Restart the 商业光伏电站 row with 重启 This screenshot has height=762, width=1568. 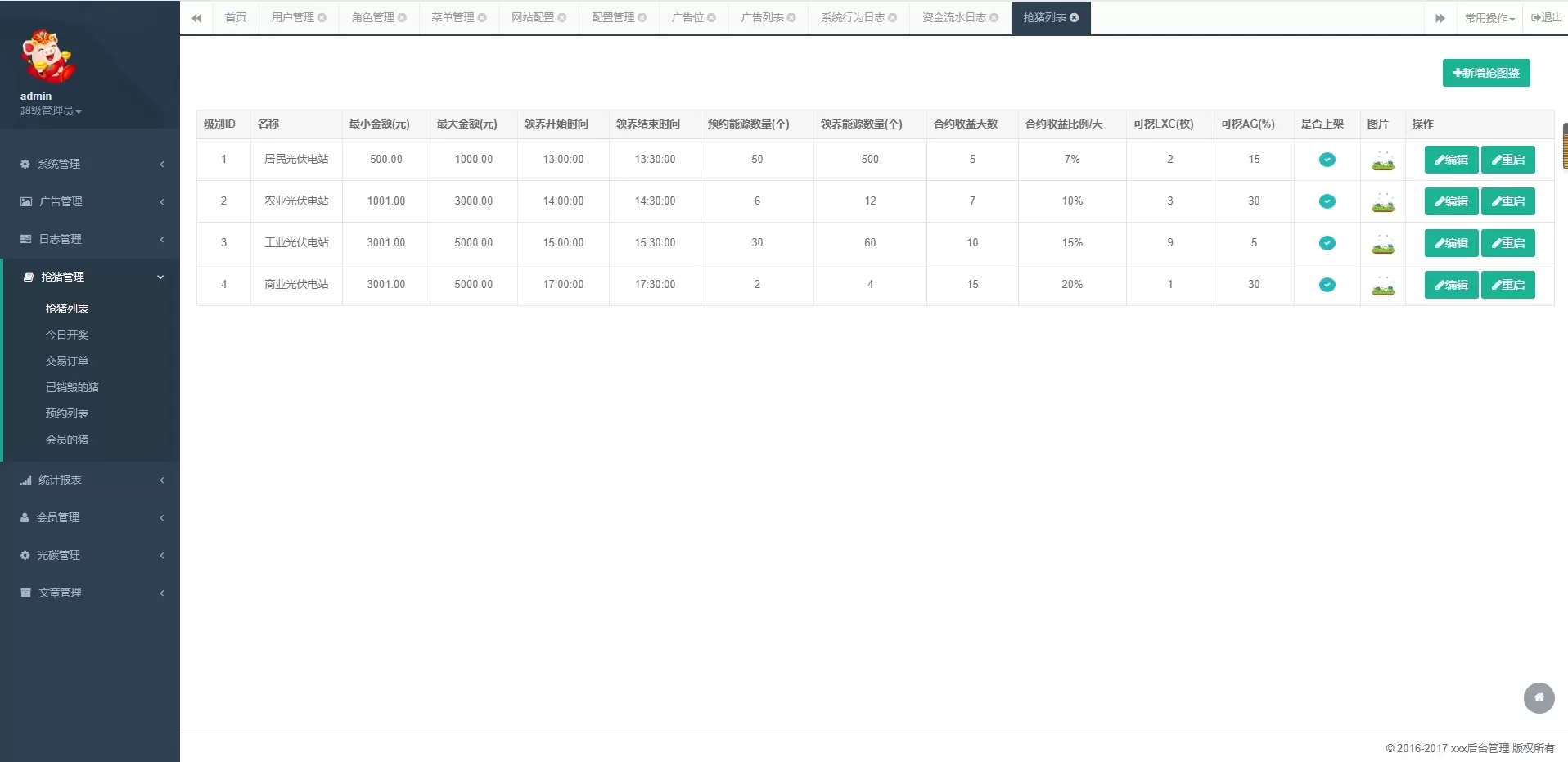tap(1507, 285)
